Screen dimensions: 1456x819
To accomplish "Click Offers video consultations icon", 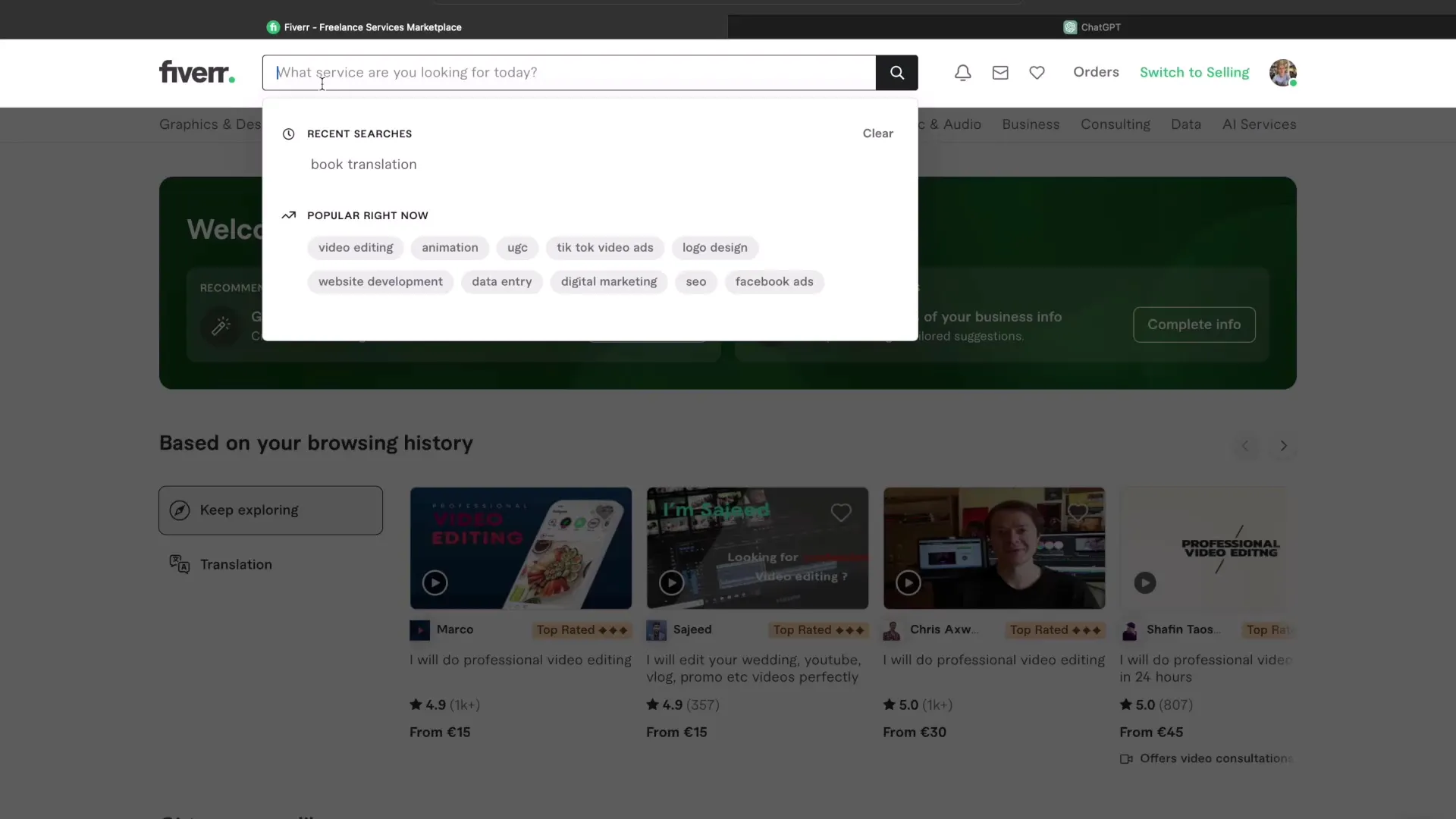I will [1126, 759].
